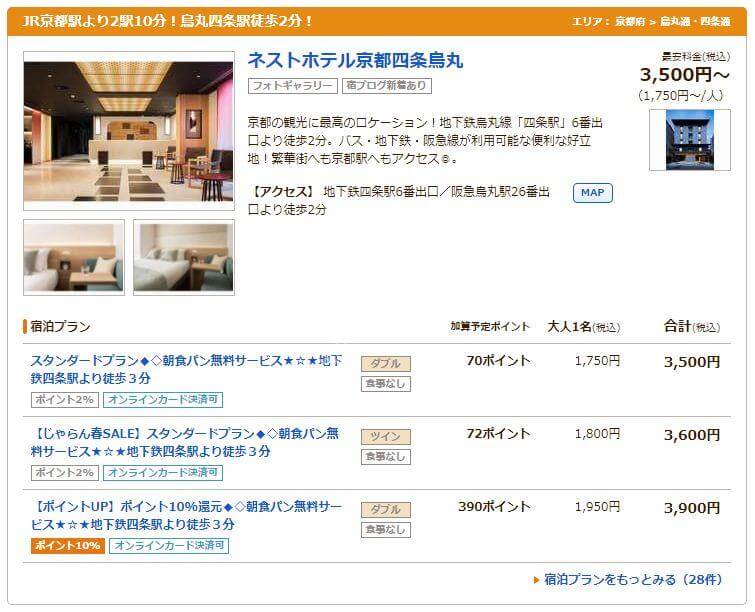Click ポイント2% badge under the 70ポイント plan
Screen dimensions: 755x612
pos(65,400)
